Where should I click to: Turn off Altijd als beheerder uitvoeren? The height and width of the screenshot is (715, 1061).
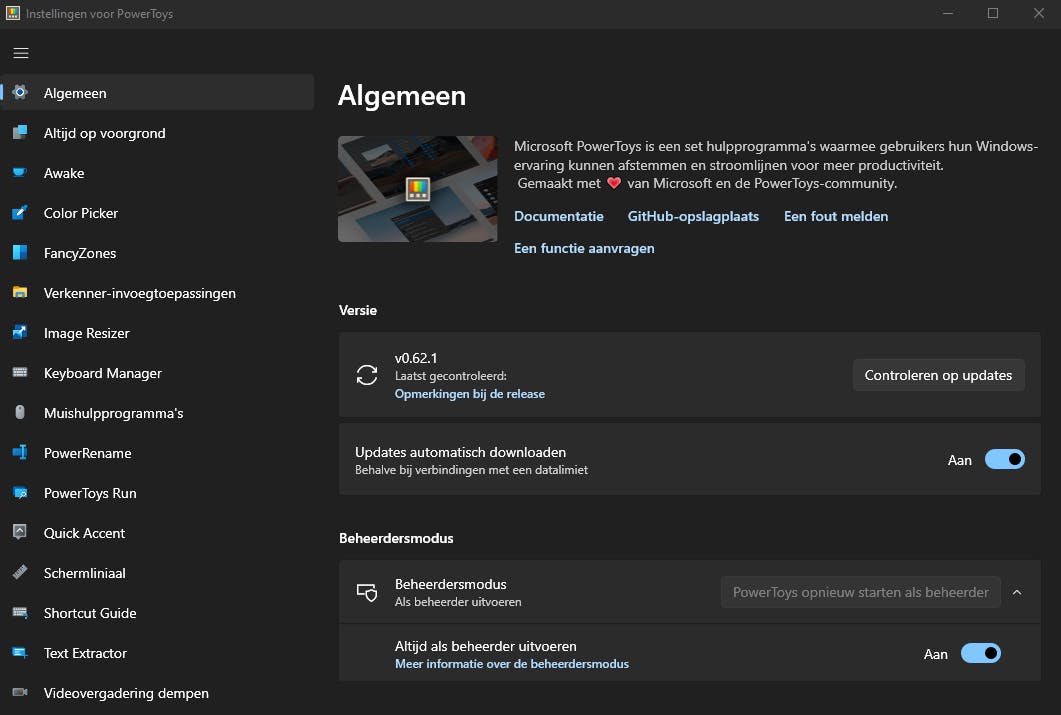pyautogui.click(x=981, y=653)
